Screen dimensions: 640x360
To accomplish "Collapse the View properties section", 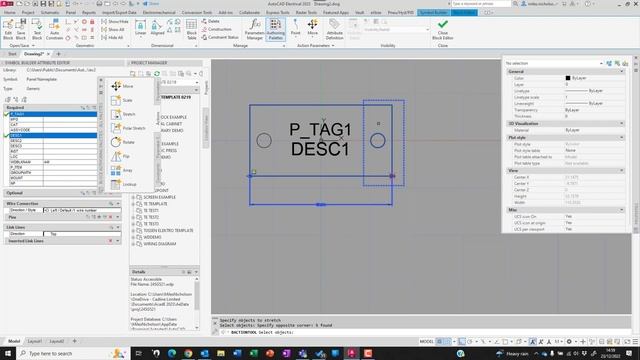I will (x=622, y=170).
